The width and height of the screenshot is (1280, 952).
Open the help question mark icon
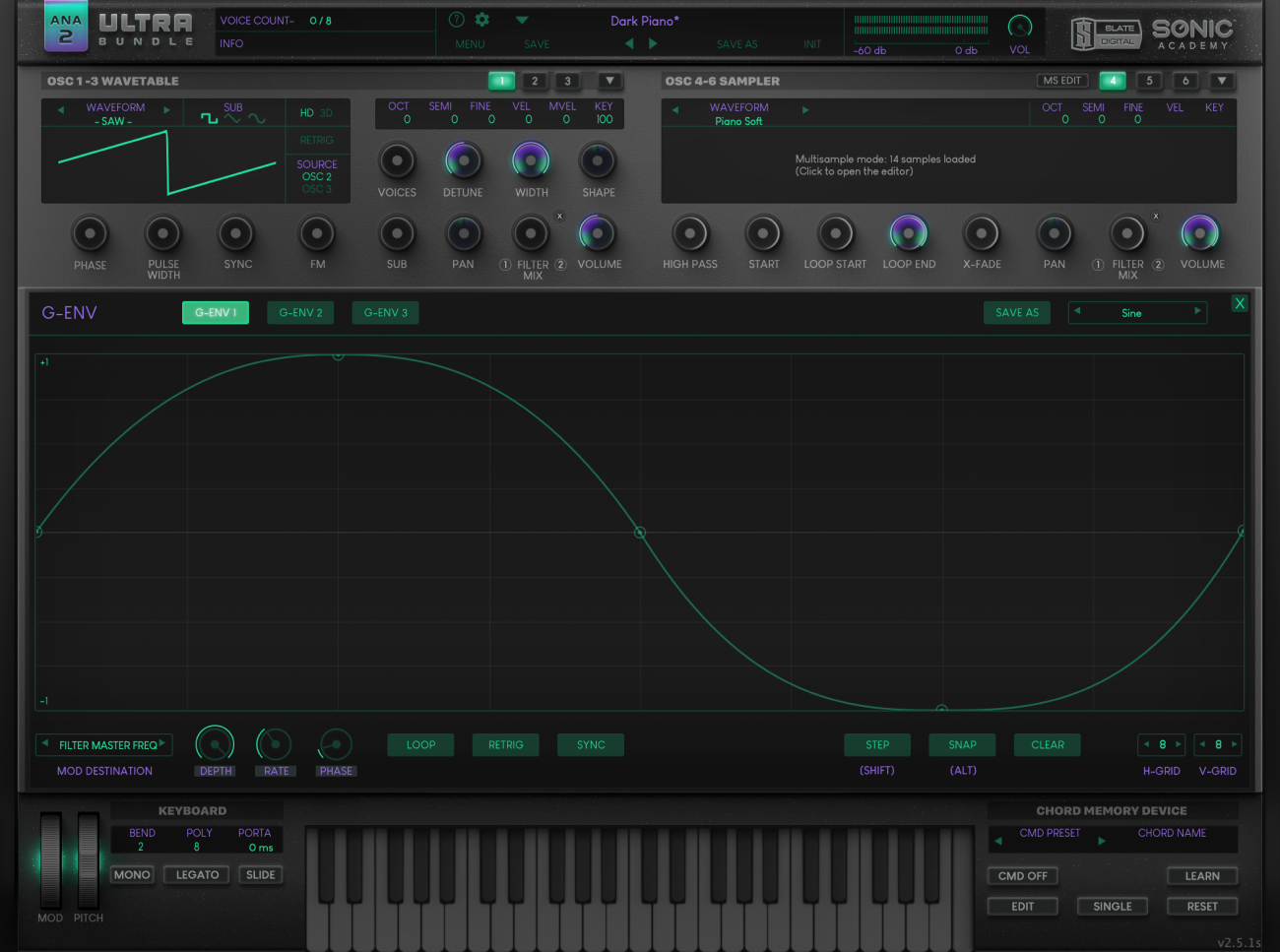click(456, 20)
